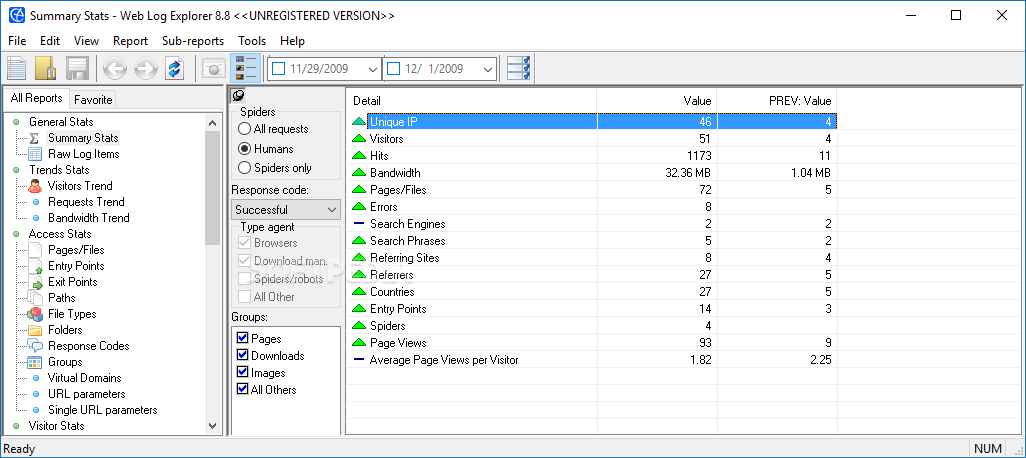Click the Folders yellow folder icon
Image resolution: width=1026 pixels, height=458 pixels.
[35, 330]
